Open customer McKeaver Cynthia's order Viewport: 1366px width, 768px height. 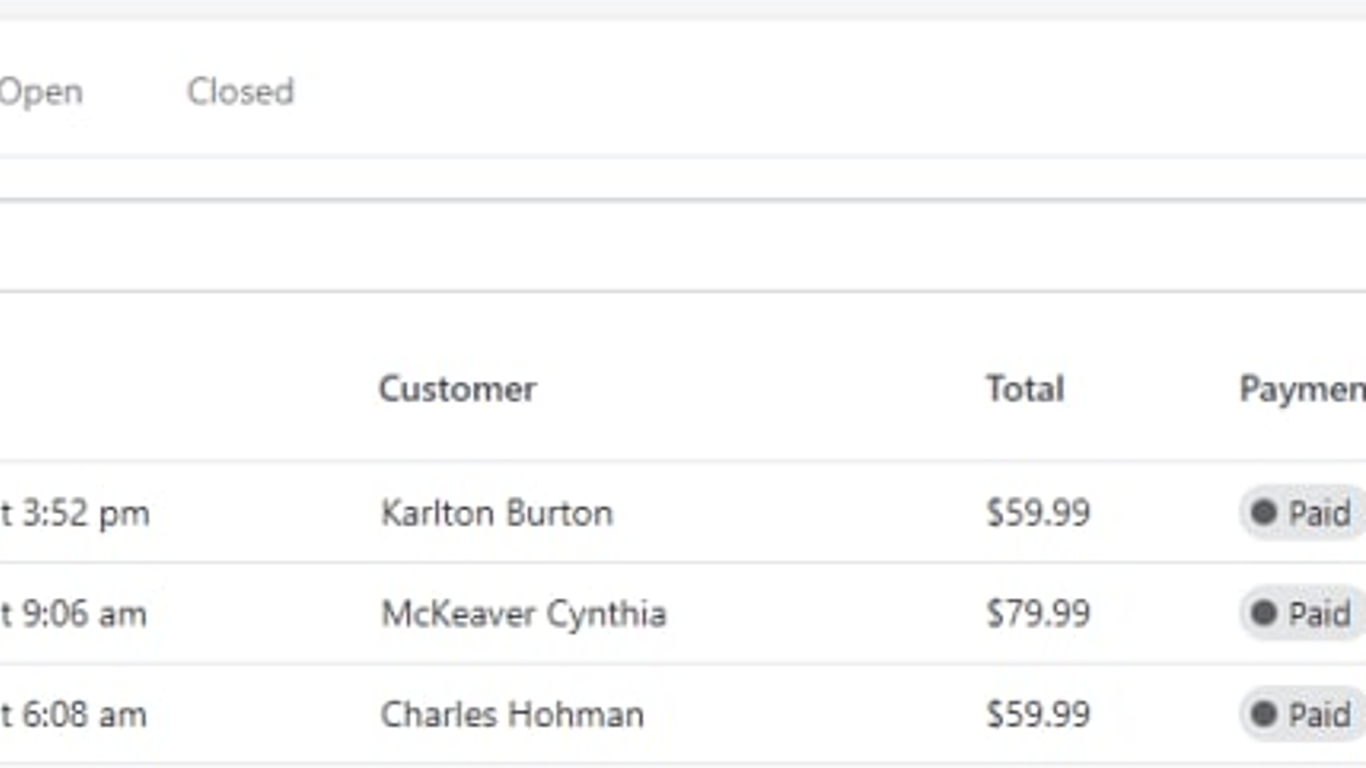523,613
